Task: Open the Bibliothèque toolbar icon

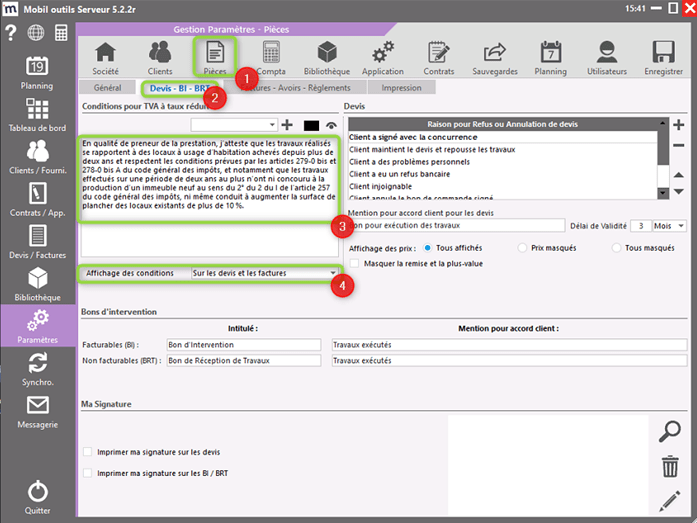Action: (x=326, y=58)
